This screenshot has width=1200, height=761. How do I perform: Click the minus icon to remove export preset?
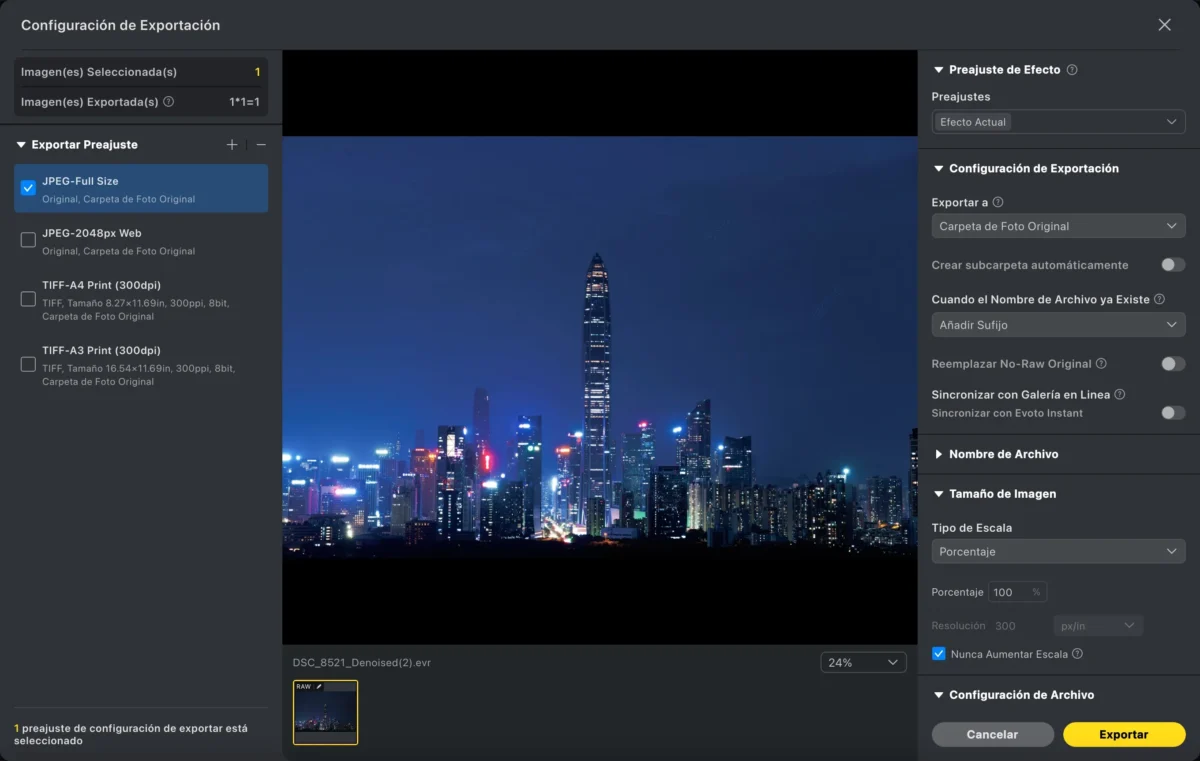261,145
